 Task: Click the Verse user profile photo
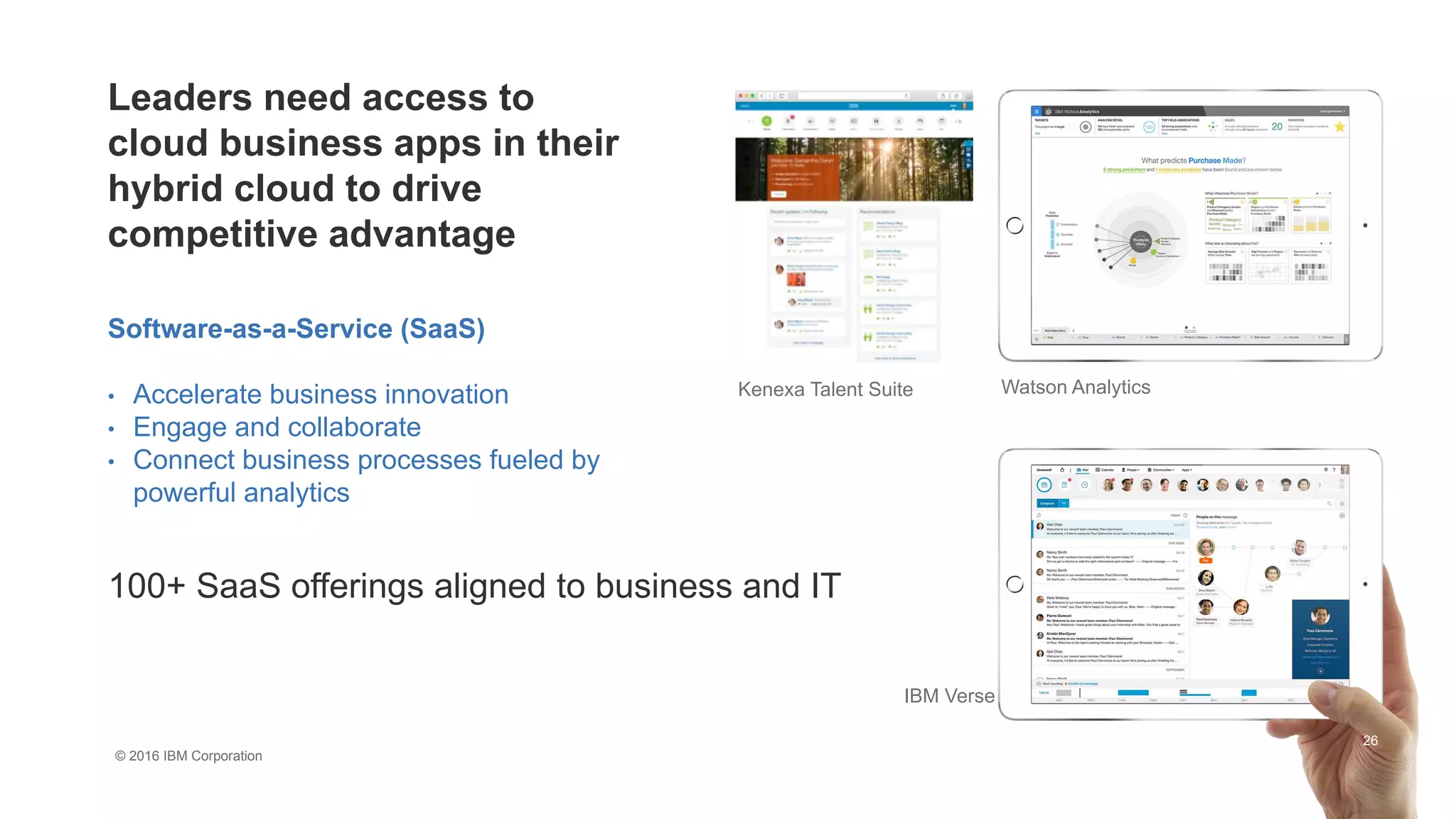pos(1344,470)
